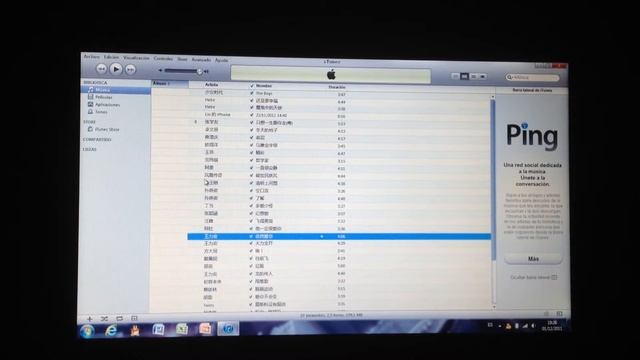Click the iTunes taskbar icon
This screenshot has height=360, width=640.
228,328
